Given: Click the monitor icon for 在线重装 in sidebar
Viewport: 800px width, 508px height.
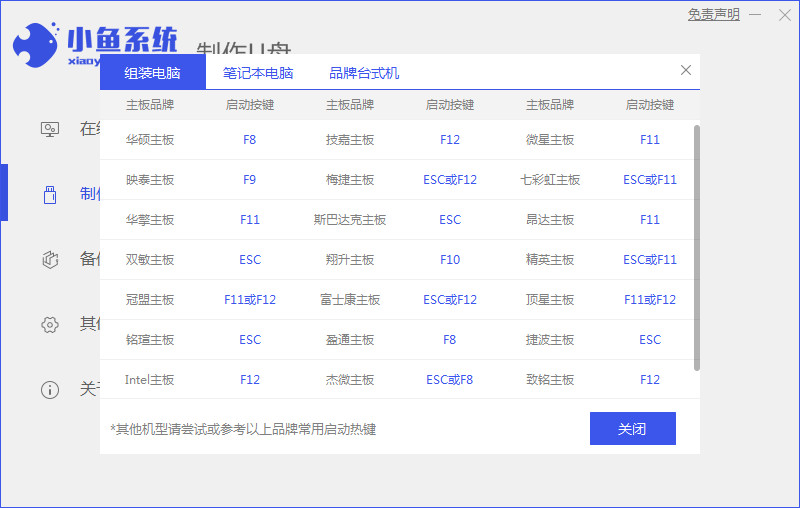Looking at the screenshot, I should pos(50,129).
